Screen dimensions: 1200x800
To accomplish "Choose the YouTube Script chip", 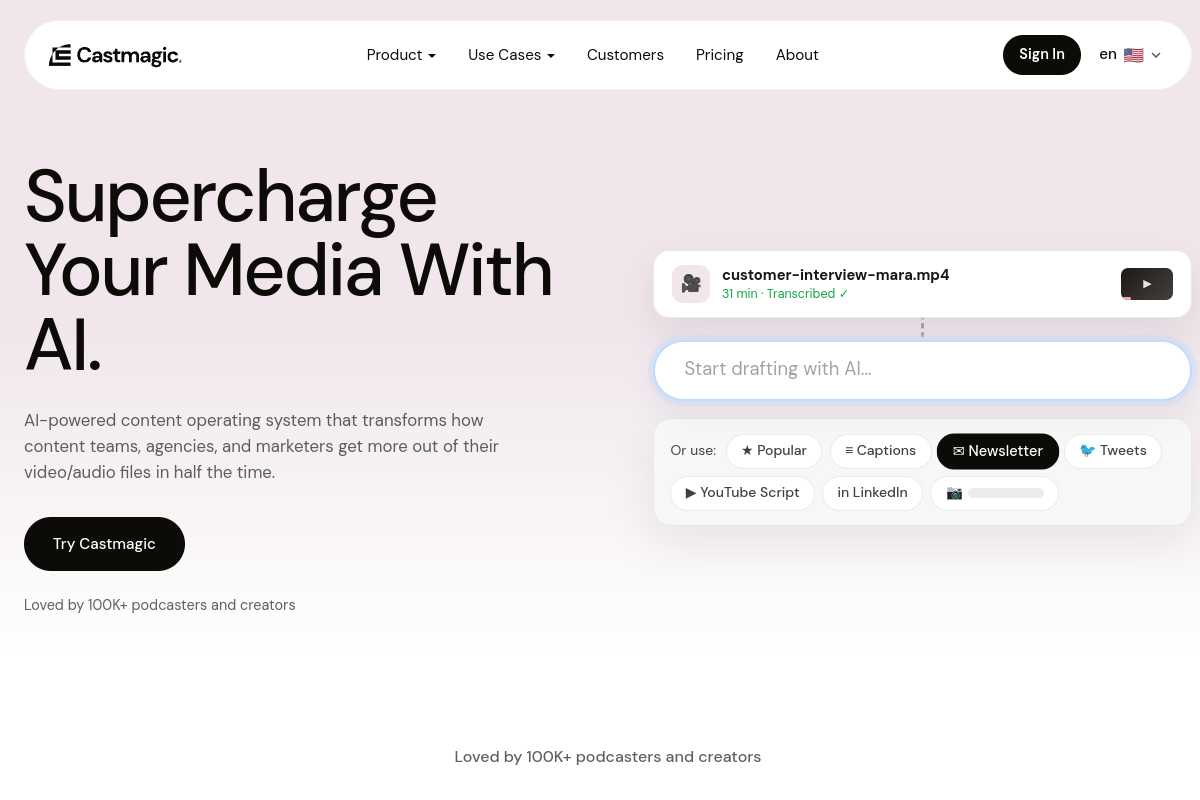I will [742, 493].
